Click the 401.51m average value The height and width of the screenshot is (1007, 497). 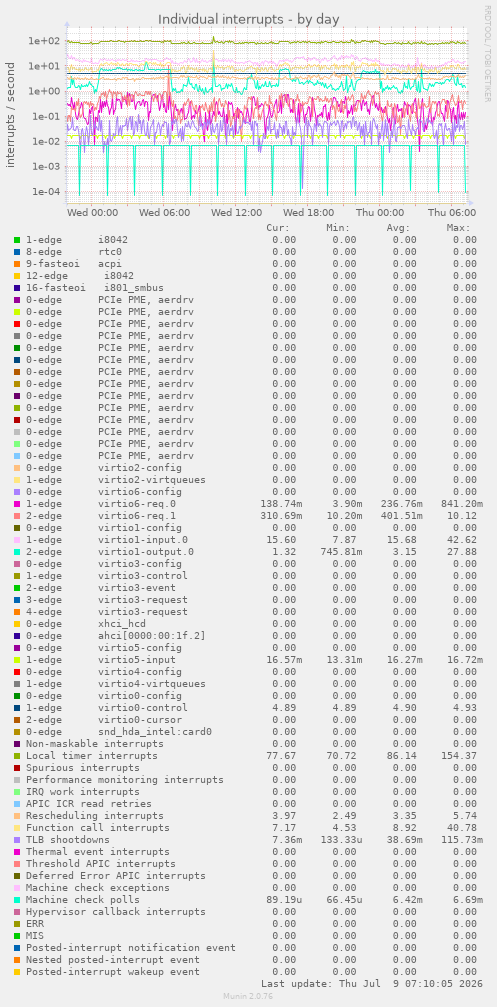[x=401, y=516]
